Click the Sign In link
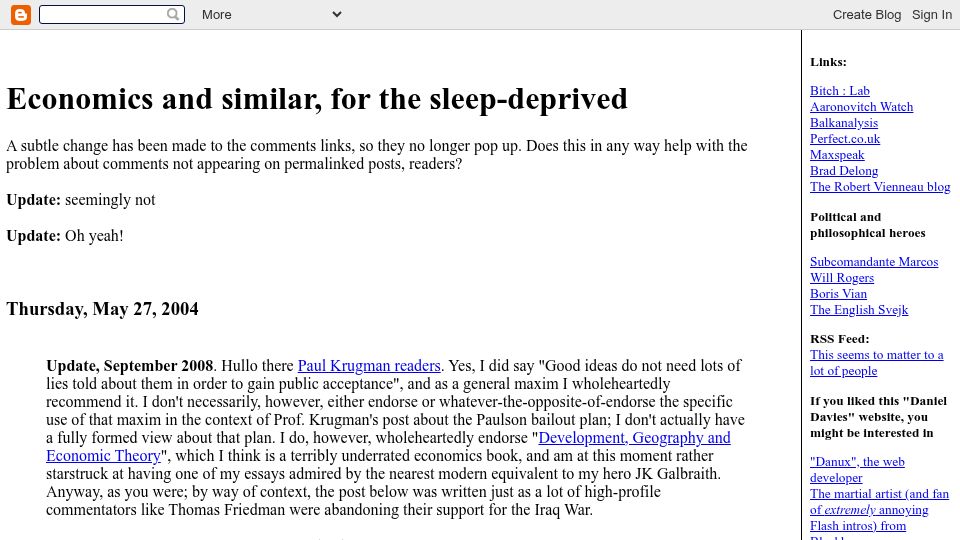Viewport: 960px width, 540px height. coord(931,15)
